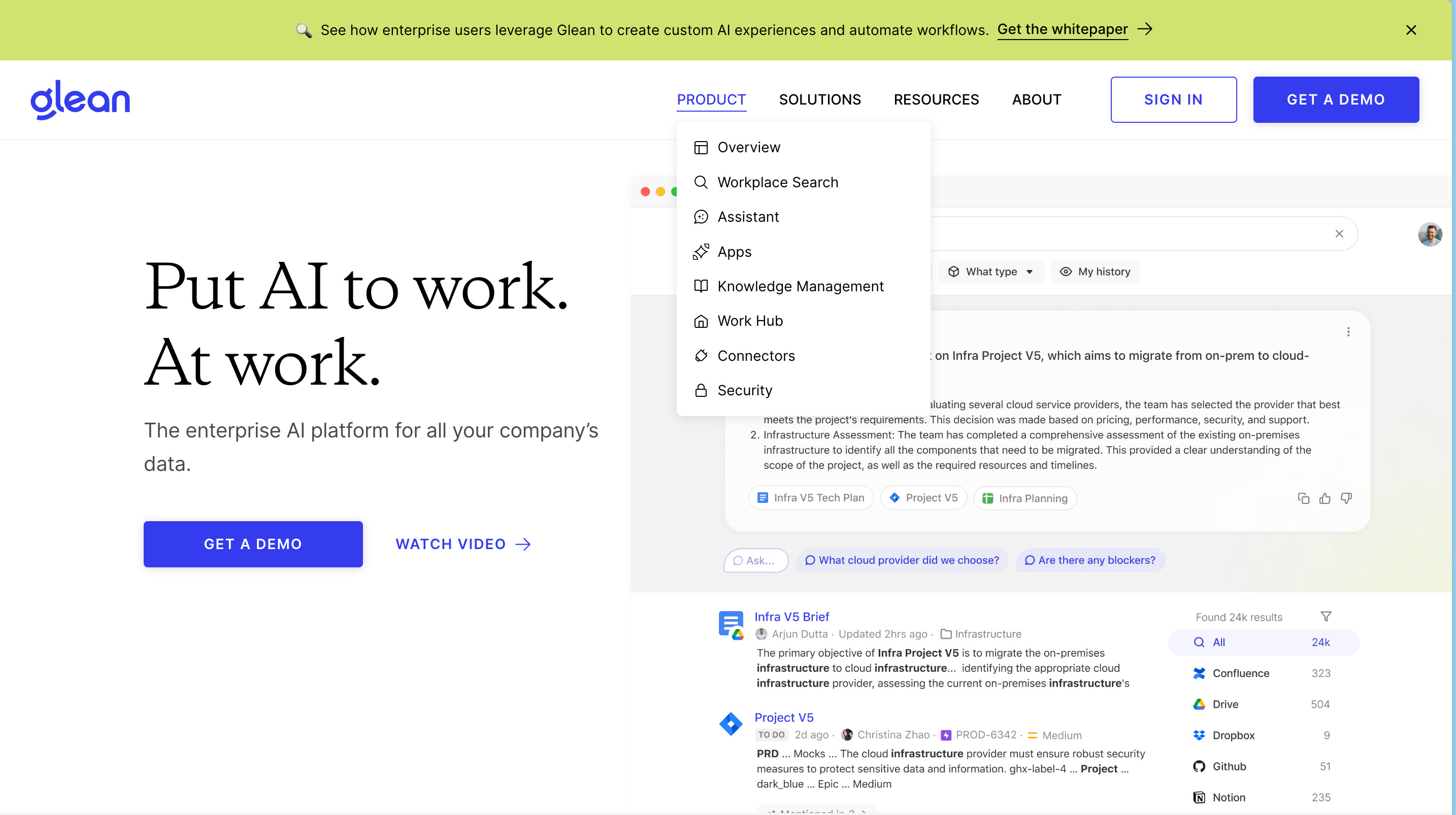Click the Found 24k results text
This screenshot has height=815, width=1456.
(x=1238, y=617)
